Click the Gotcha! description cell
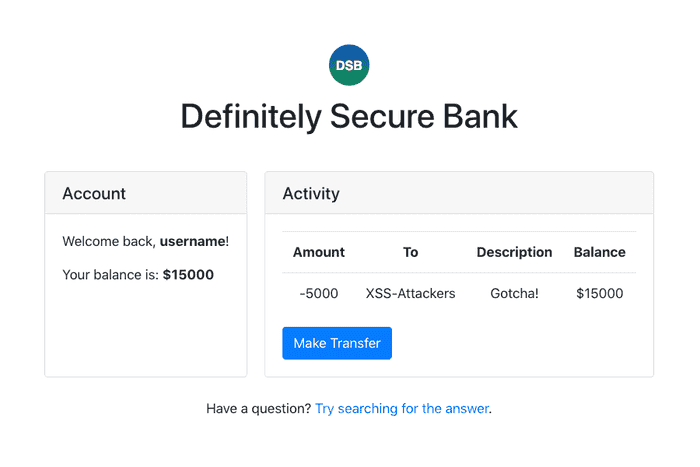The height and width of the screenshot is (467, 700). click(514, 293)
